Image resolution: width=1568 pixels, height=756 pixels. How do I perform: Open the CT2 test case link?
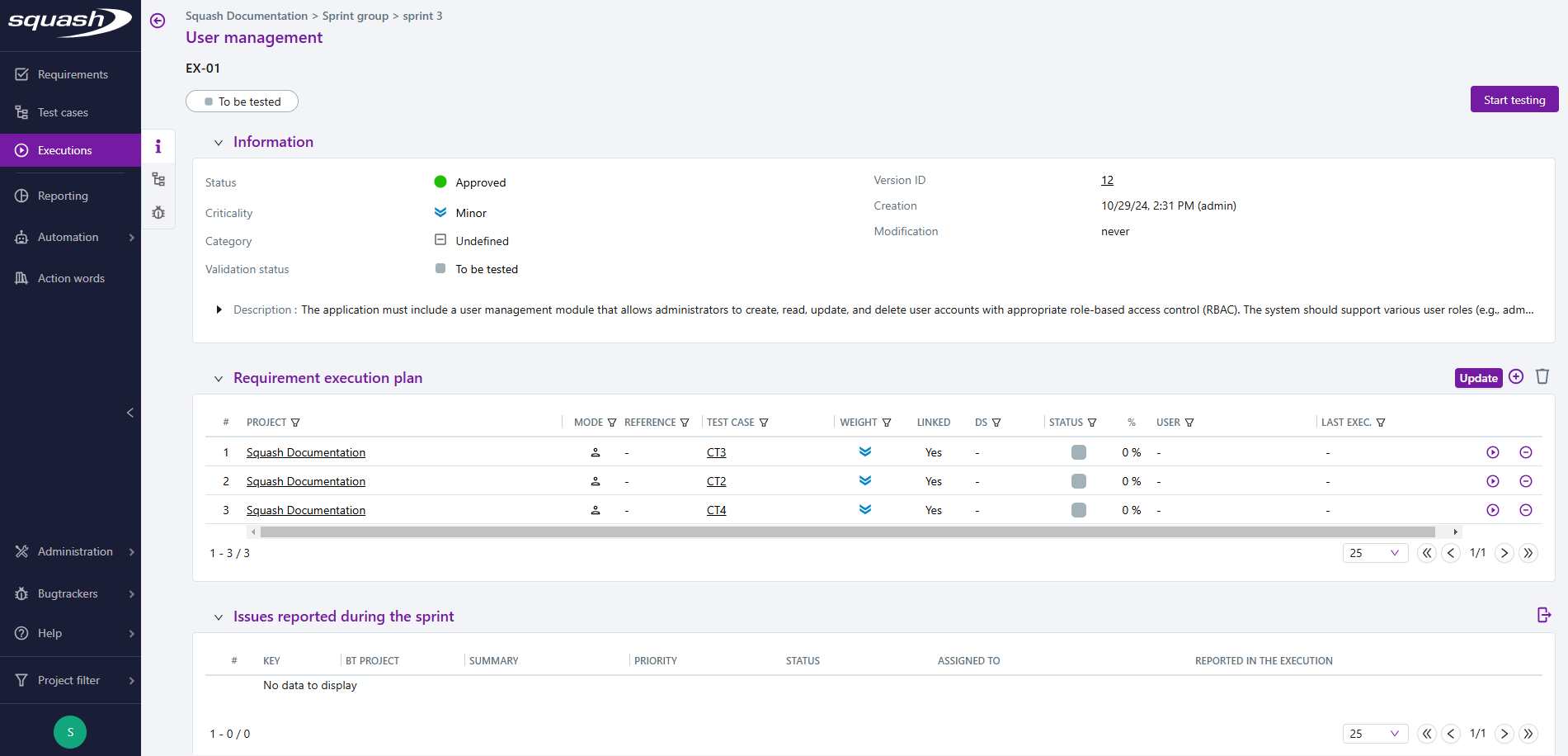[x=716, y=481]
